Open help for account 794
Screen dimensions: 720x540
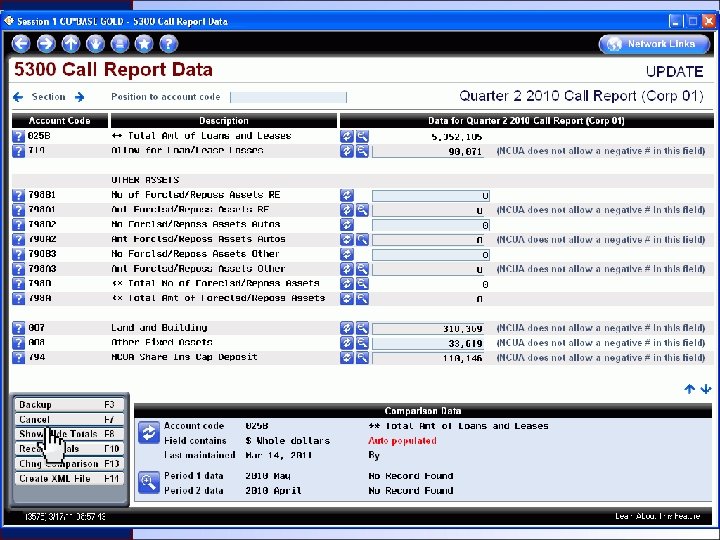(x=18, y=358)
